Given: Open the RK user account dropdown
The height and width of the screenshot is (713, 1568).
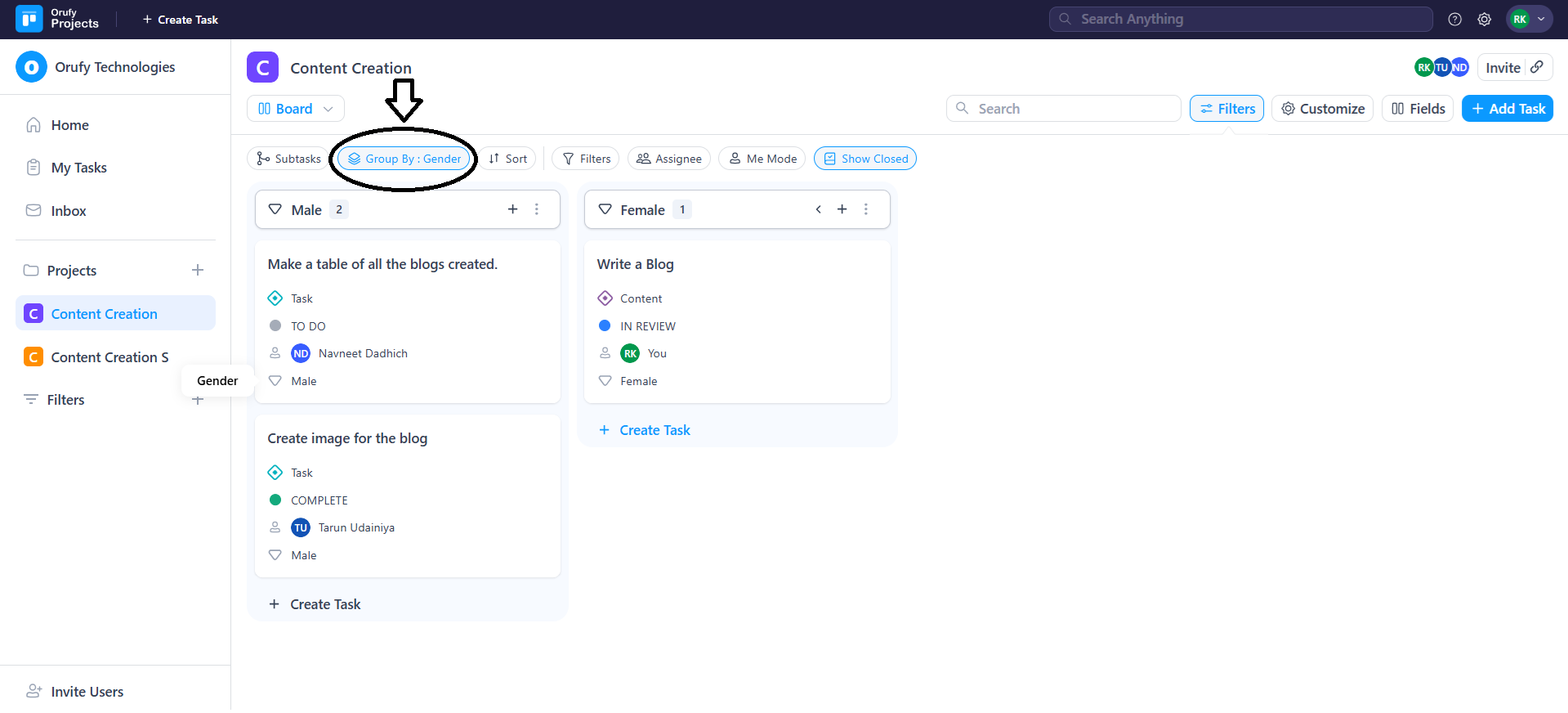Looking at the screenshot, I should tap(1529, 20).
